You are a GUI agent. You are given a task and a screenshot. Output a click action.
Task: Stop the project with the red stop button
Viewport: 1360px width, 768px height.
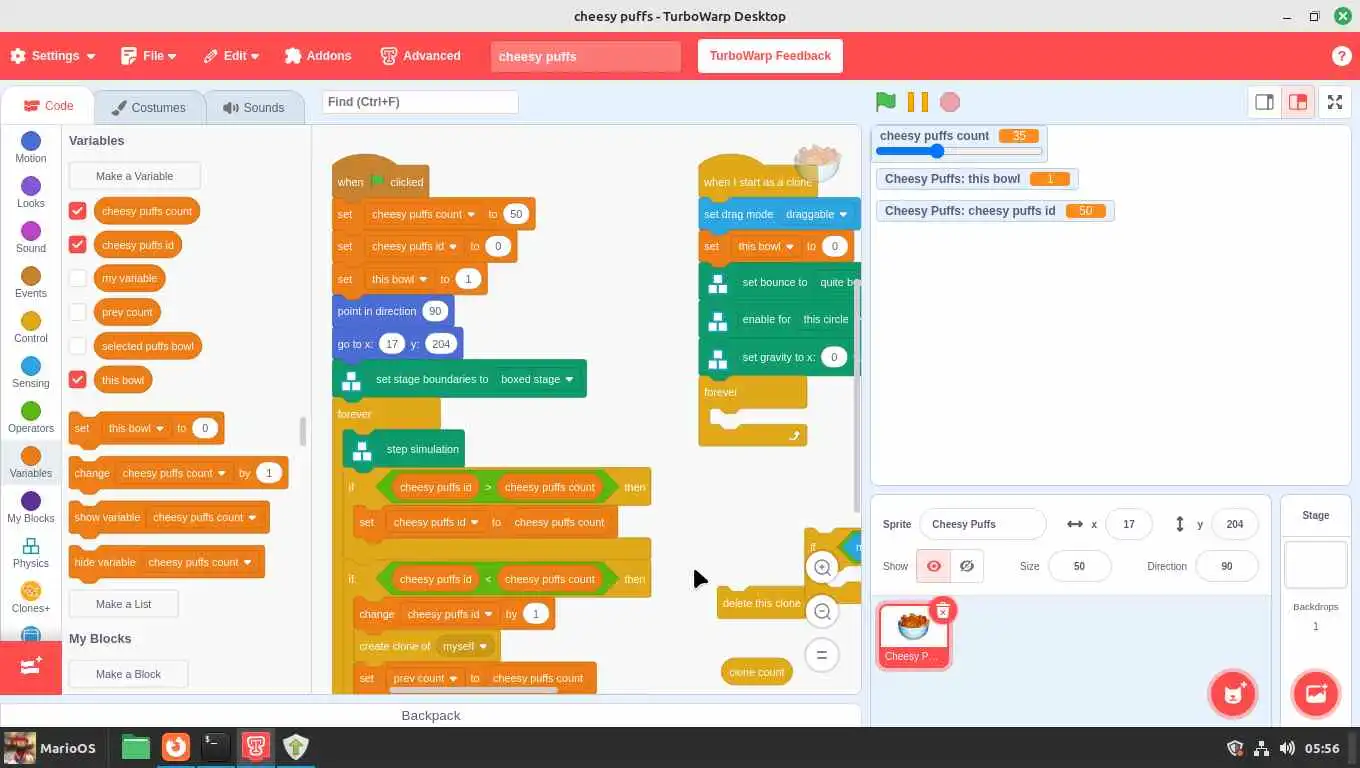[950, 102]
